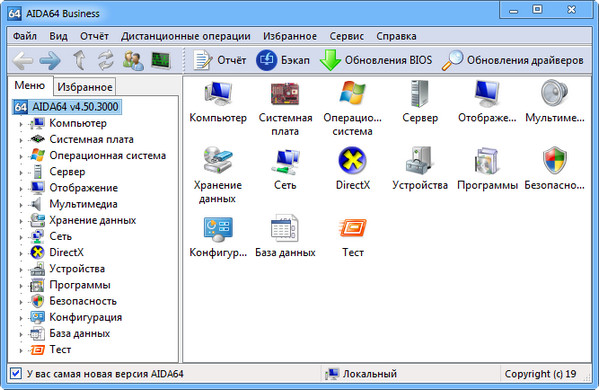The image size is (599, 390).
Task: Click Обновления драйверов toolbar button
Action: [x=513, y=60]
